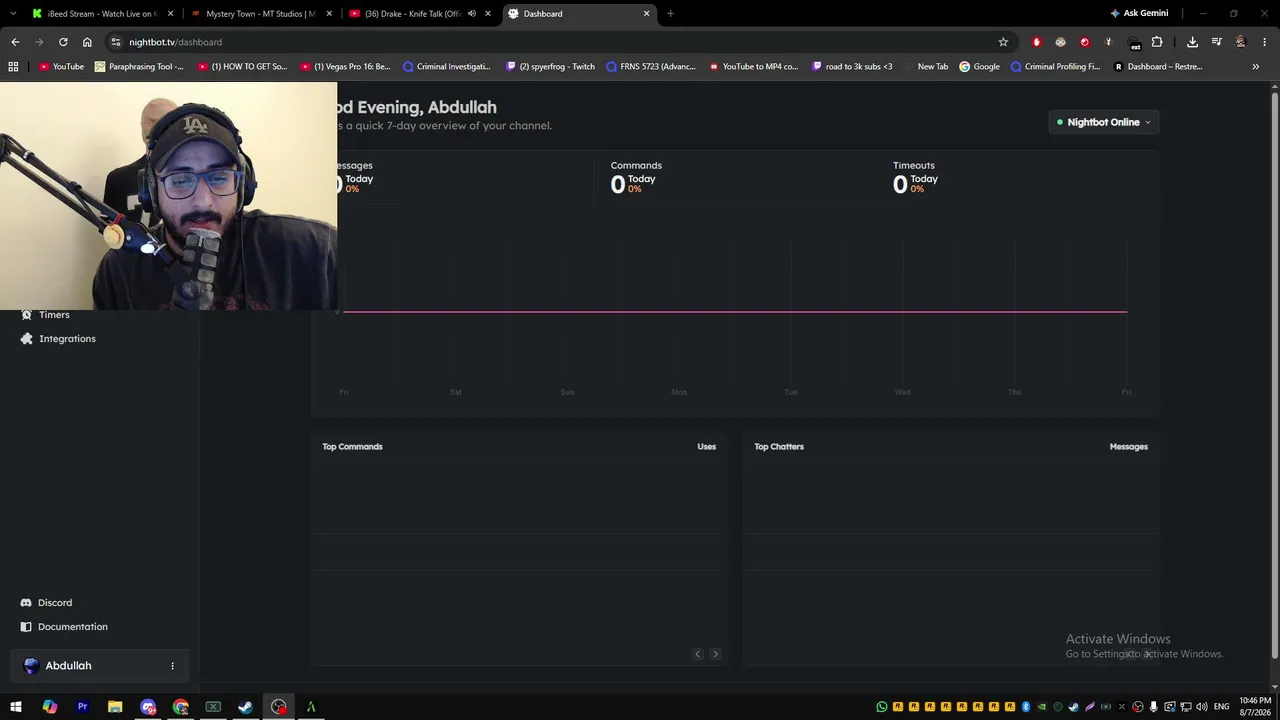Click the Top Commands heading
This screenshot has height=720, width=1280.
[352, 447]
